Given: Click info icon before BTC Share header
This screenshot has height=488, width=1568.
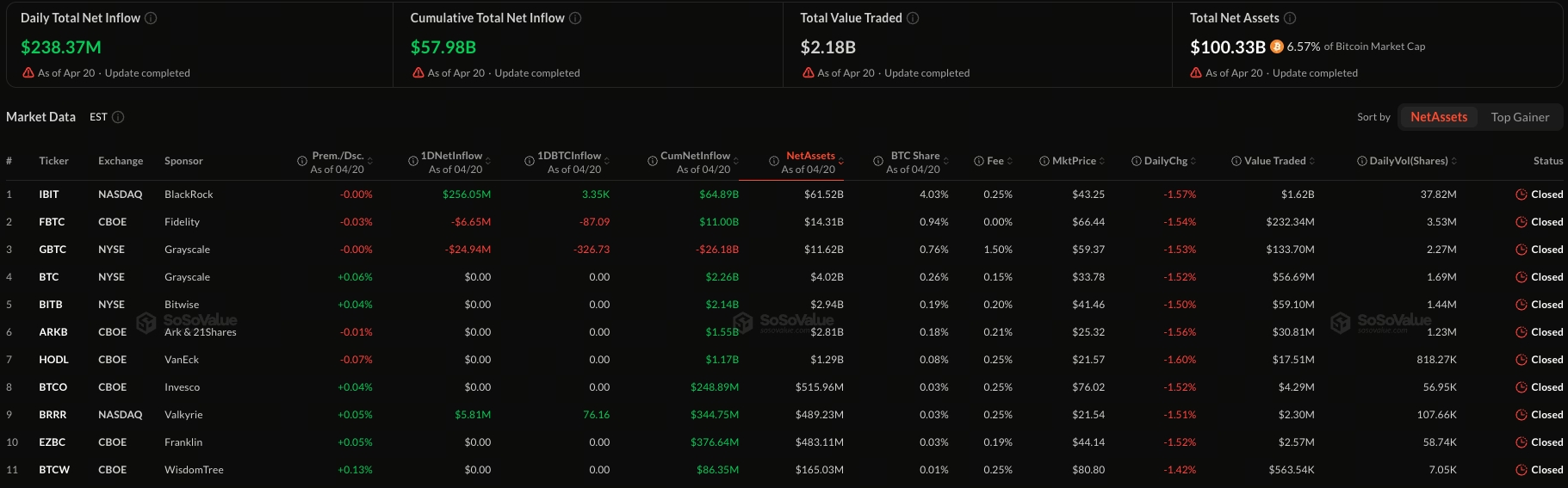Looking at the screenshot, I should (878, 161).
